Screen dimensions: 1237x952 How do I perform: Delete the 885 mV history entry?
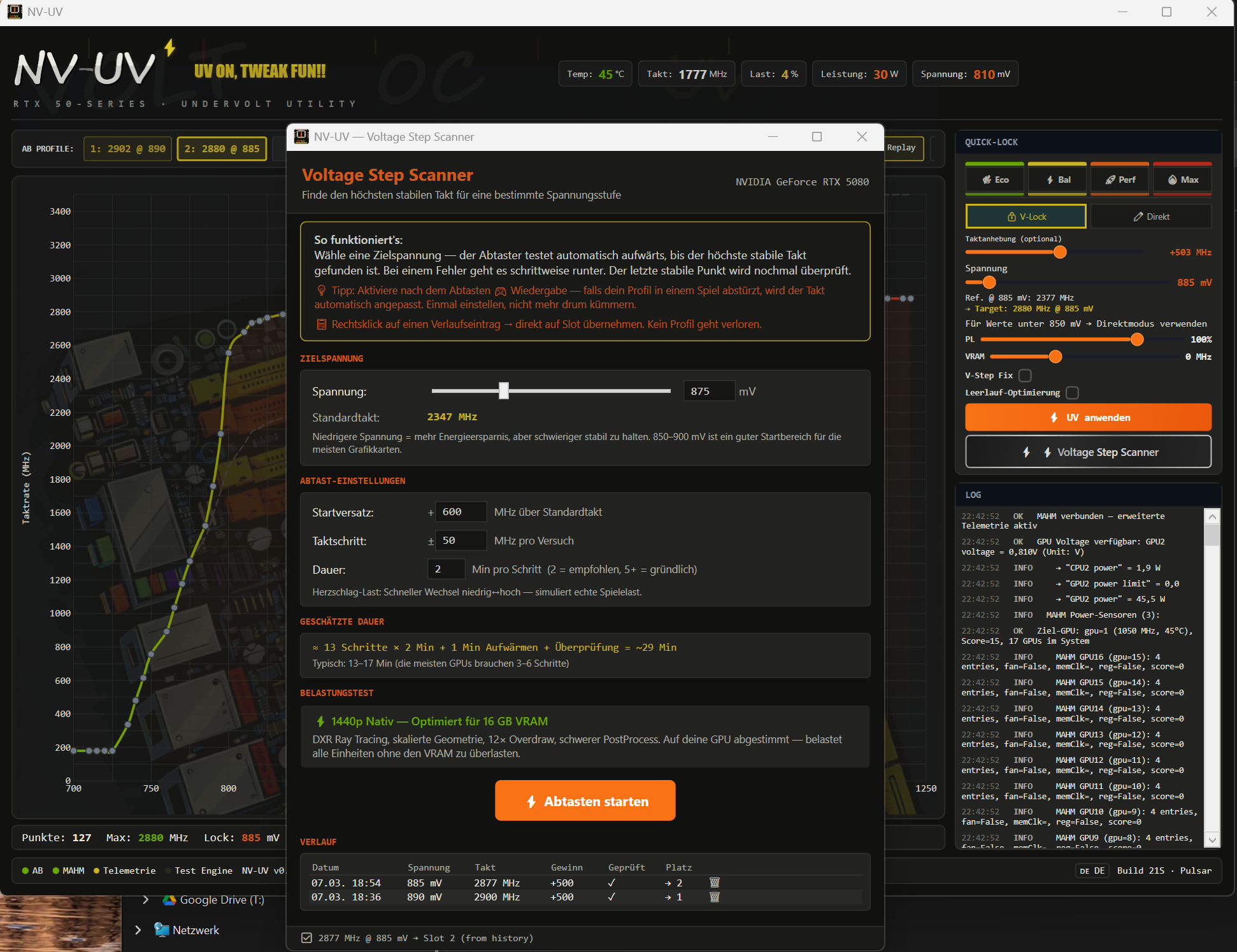tap(715, 883)
